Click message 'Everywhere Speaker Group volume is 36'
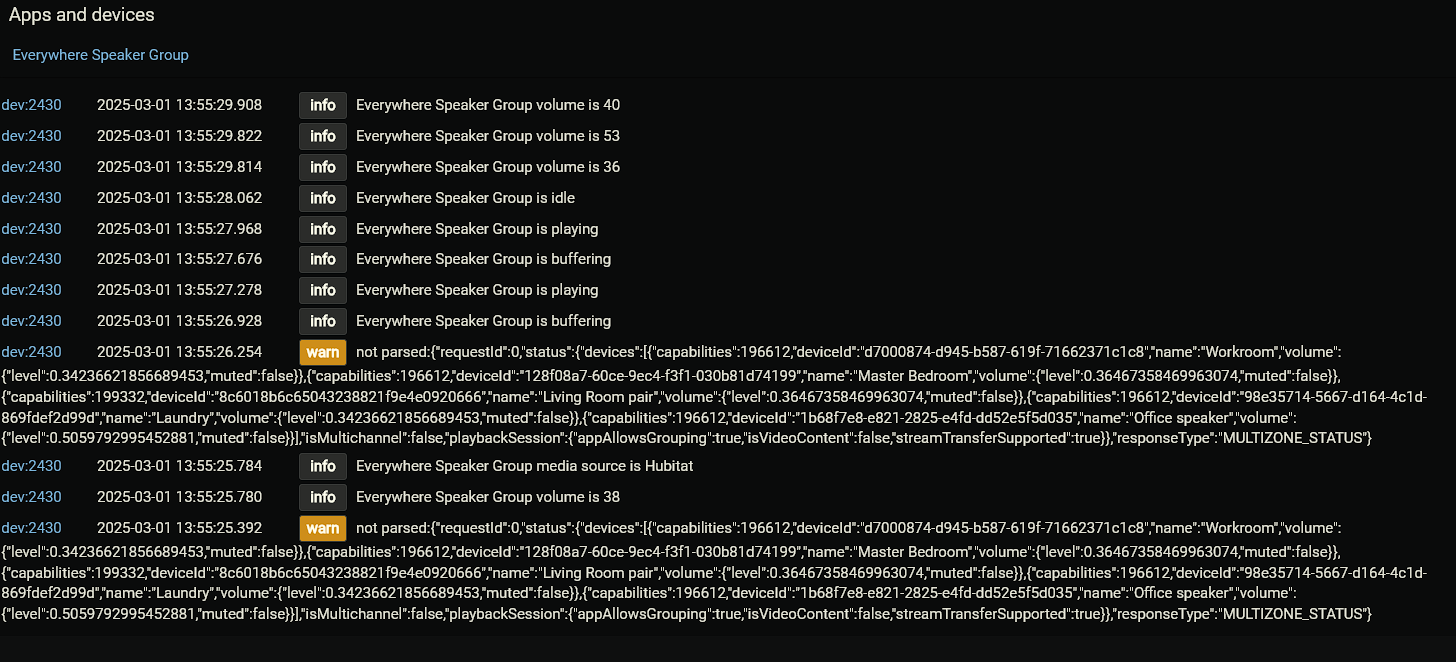Viewport: 1456px width, 662px height. 488,167
